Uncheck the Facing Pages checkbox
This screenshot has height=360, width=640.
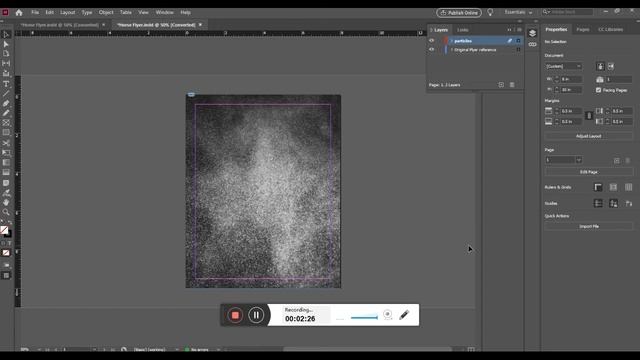[598, 90]
